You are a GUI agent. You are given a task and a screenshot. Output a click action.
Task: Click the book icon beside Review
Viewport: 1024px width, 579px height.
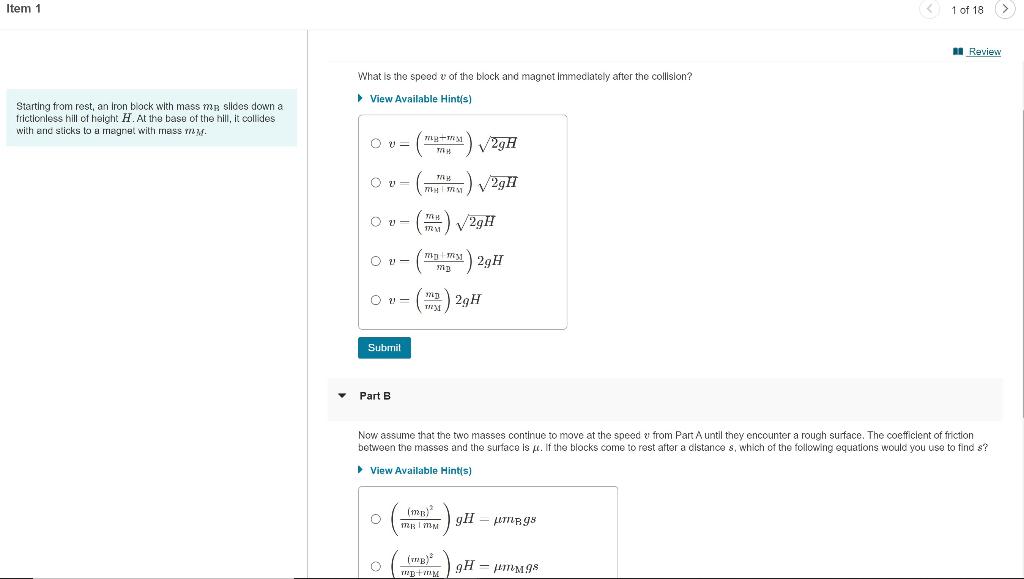point(956,51)
